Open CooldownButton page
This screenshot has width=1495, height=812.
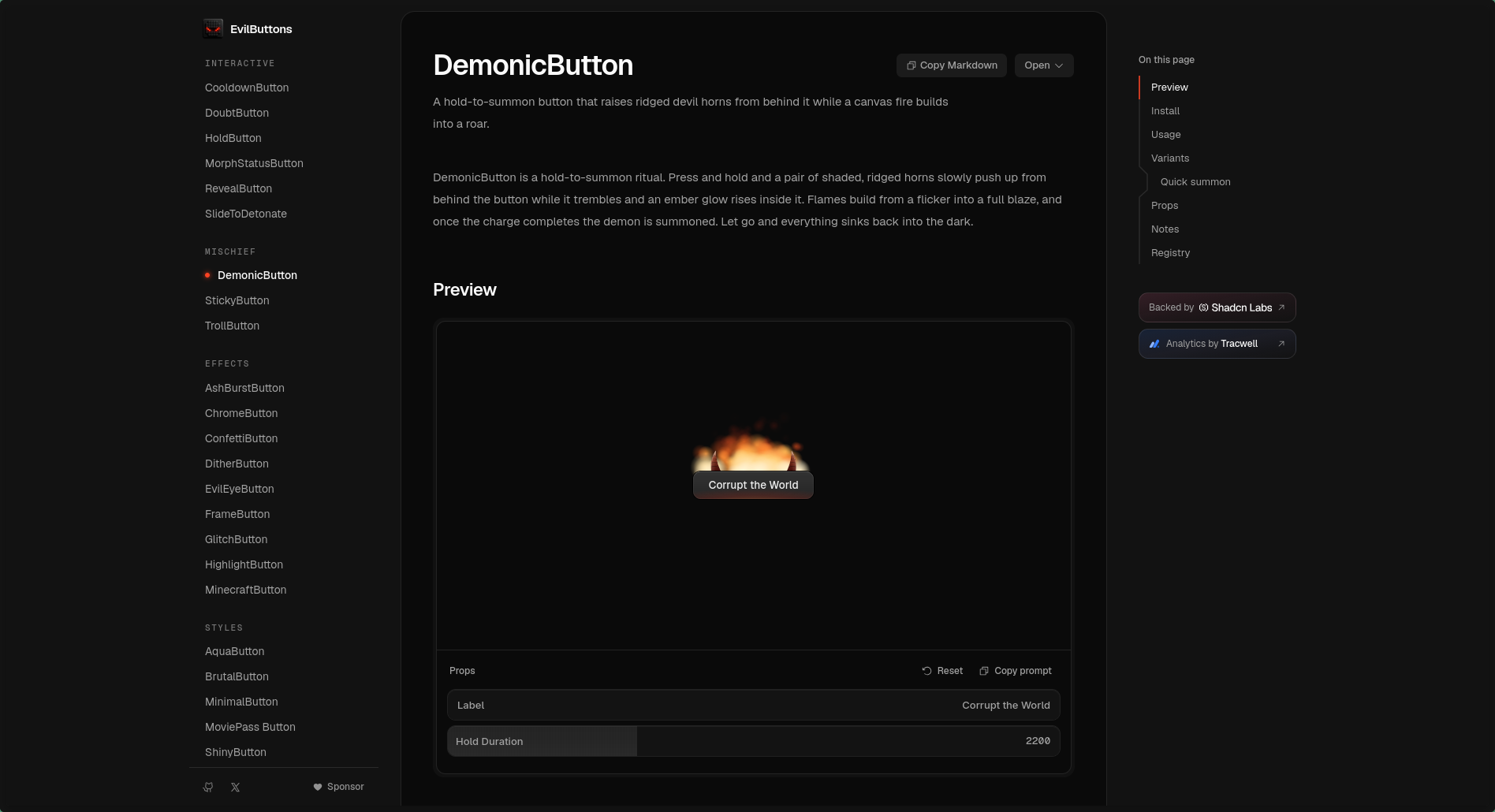[x=247, y=88]
